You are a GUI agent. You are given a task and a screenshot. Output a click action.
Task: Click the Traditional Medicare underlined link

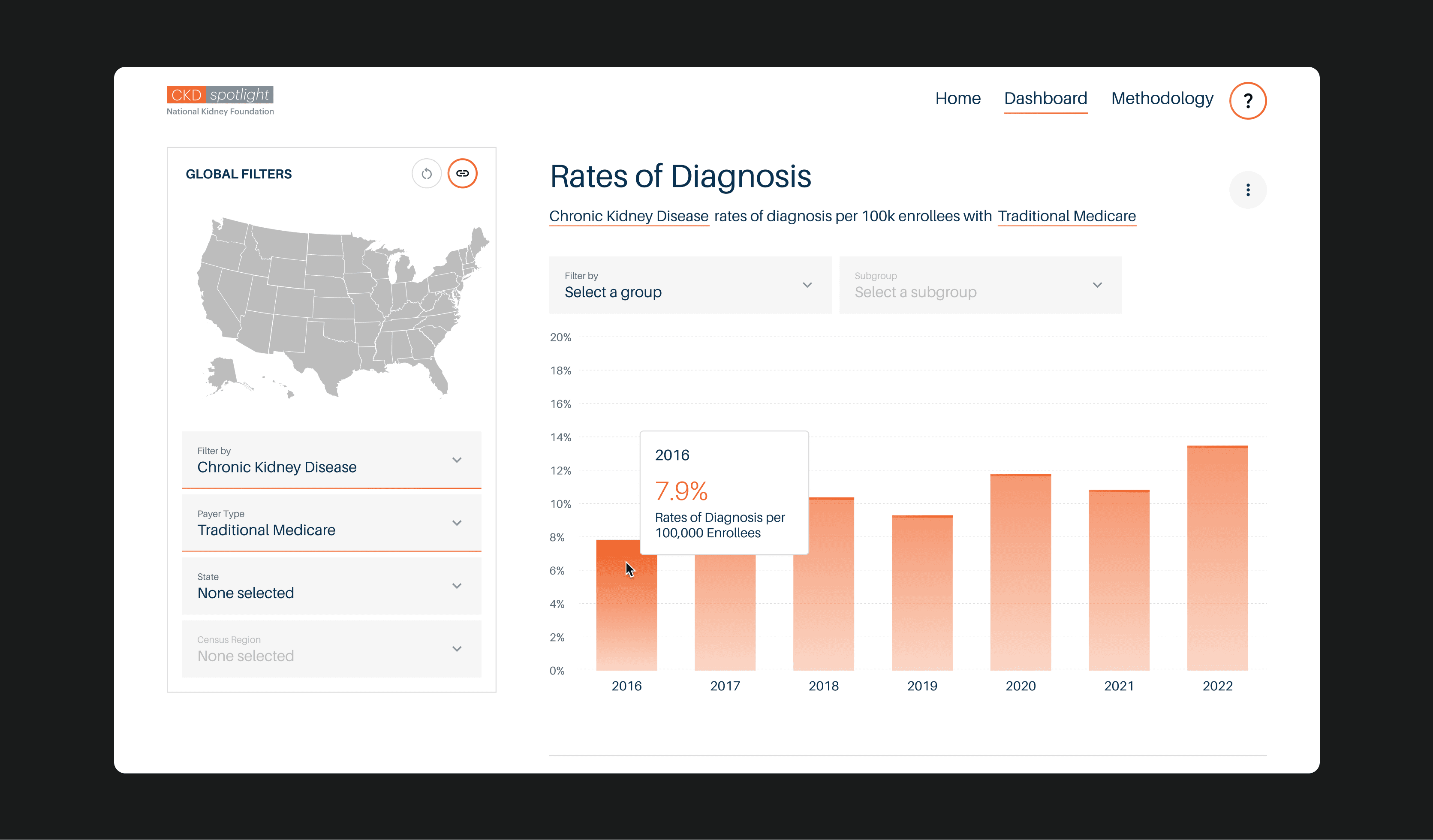(x=1066, y=216)
